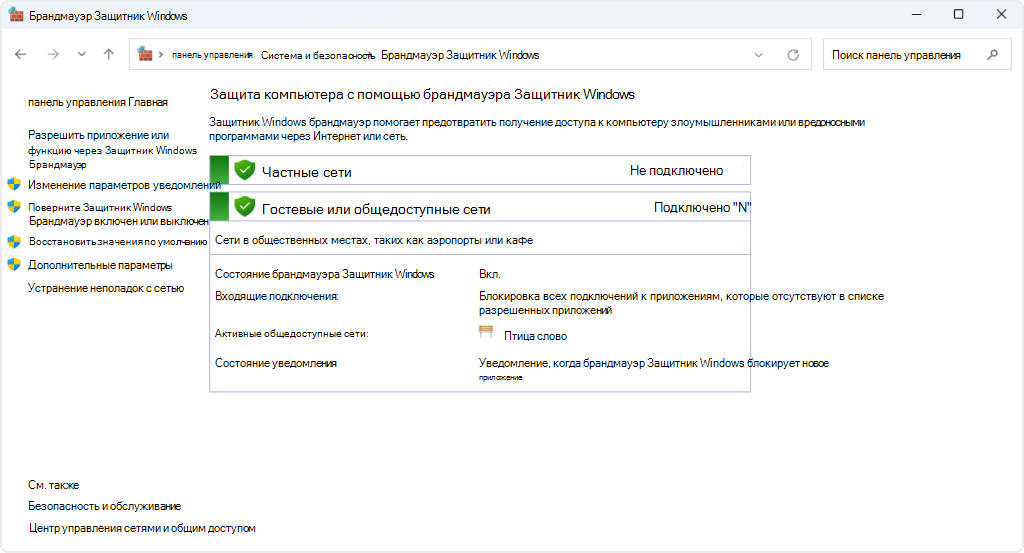Open Дополнительные параметры link
This screenshot has width=1024, height=553.
(x=100, y=265)
